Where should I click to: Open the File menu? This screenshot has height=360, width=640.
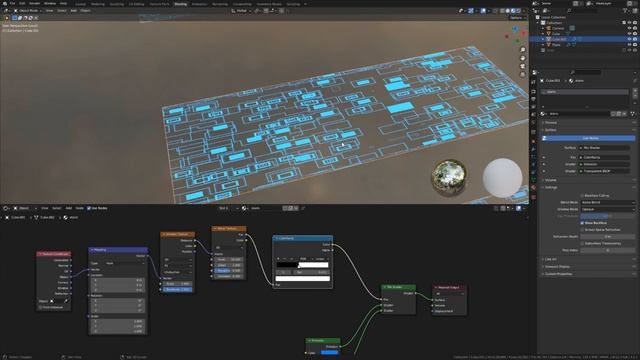[12, 3]
